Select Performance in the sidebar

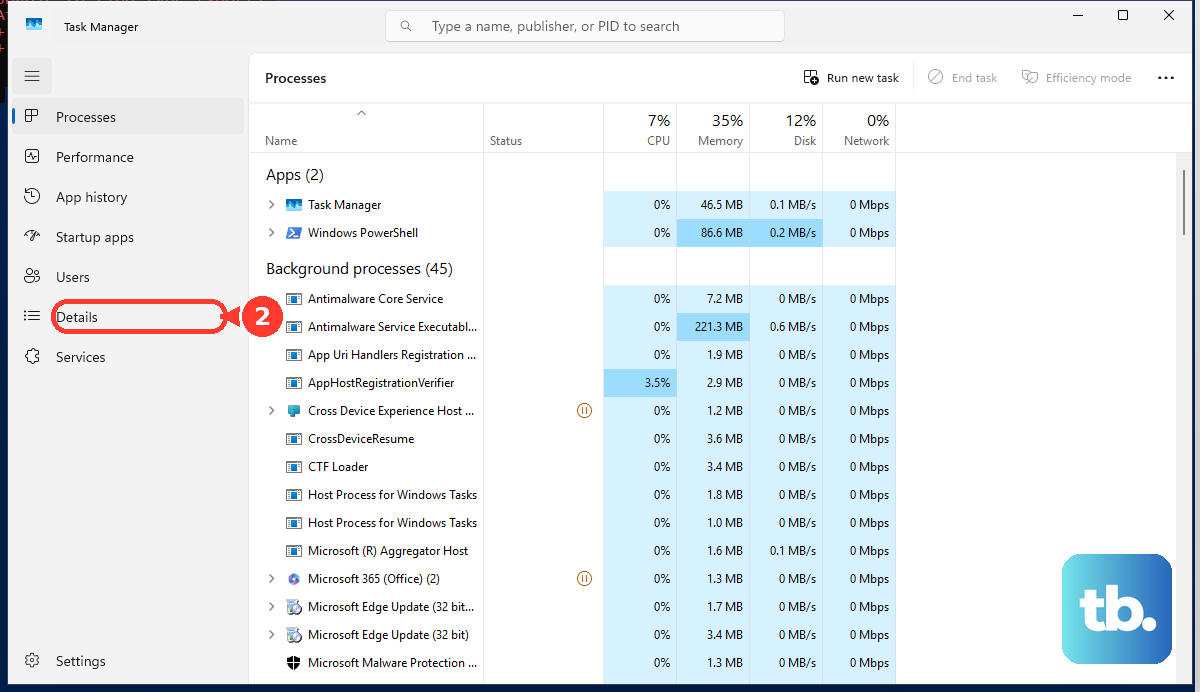click(x=128, y=157)
